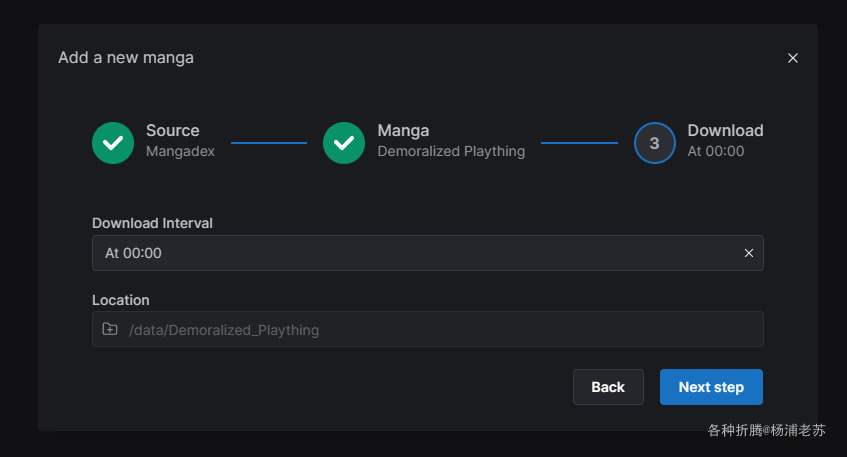
Task: Click the Add a new manga title
Action: pyautogui.click(x=126, y=58)
